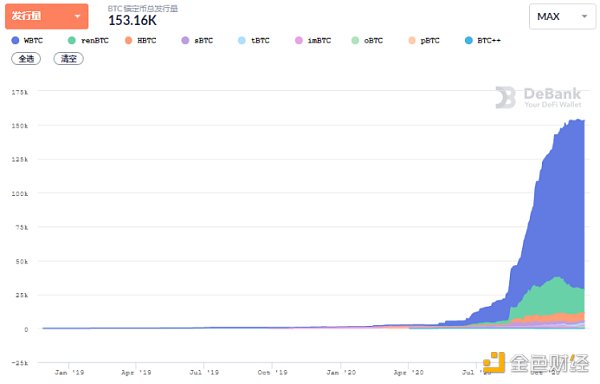Screen dimensions: 600x384
Task: Toggle the oBTC legend series
Action: (367, 40)
